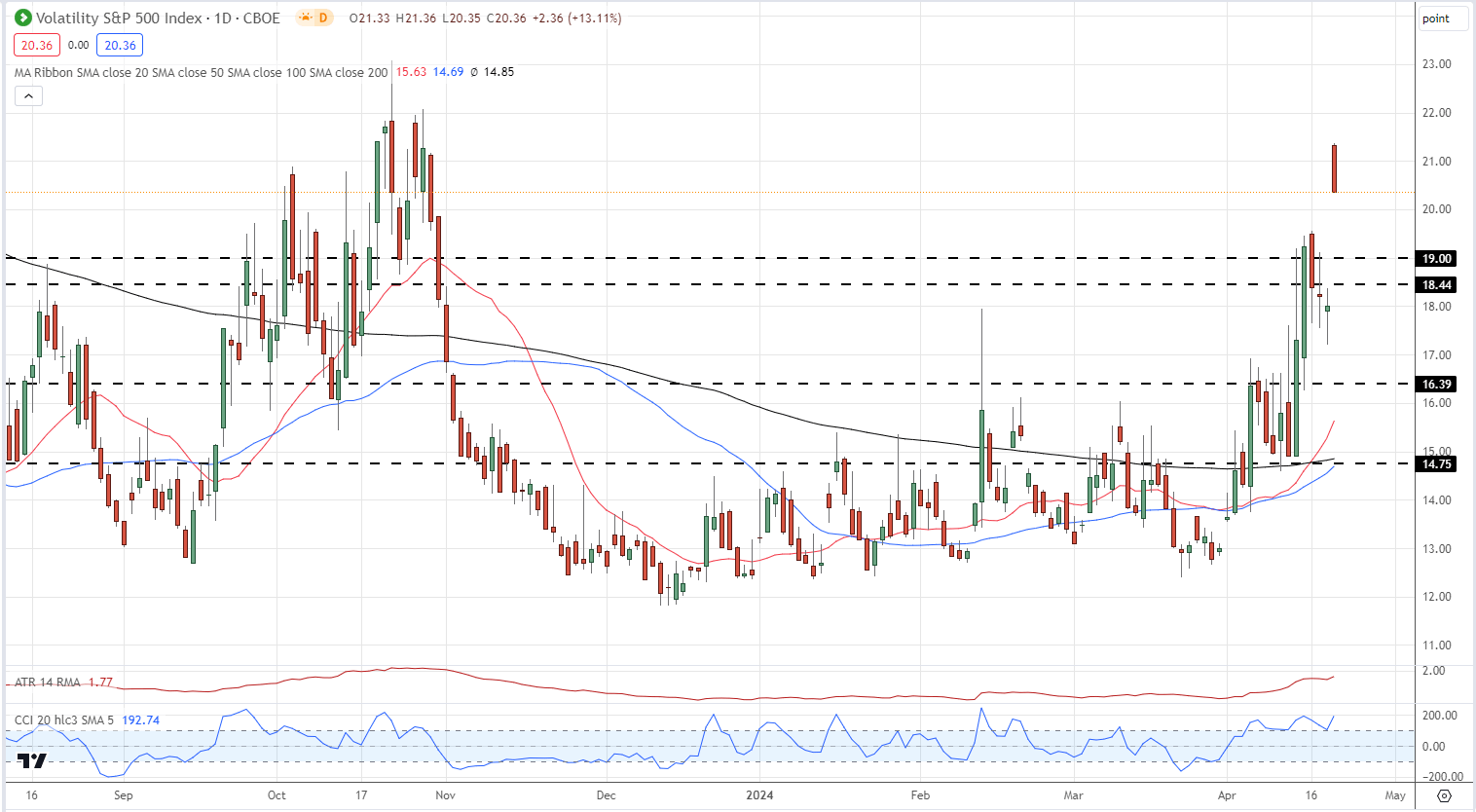Viewport: 1476px width, 812px height.
Task: Collapse the indicator legend with the chevron button
Action: 28,95
